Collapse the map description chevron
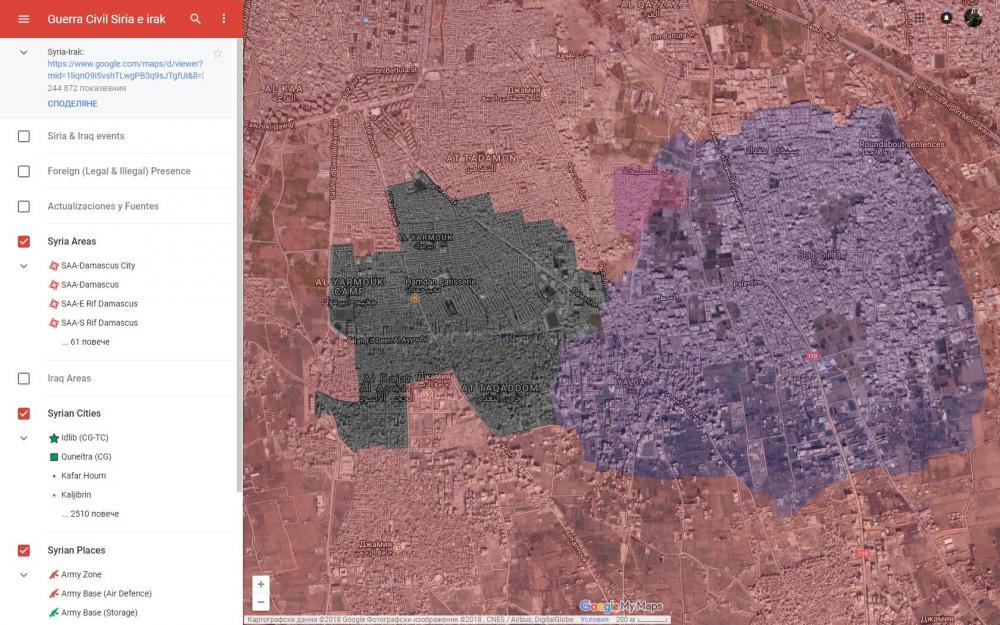The image size is (1000, 625). [24, 52]
